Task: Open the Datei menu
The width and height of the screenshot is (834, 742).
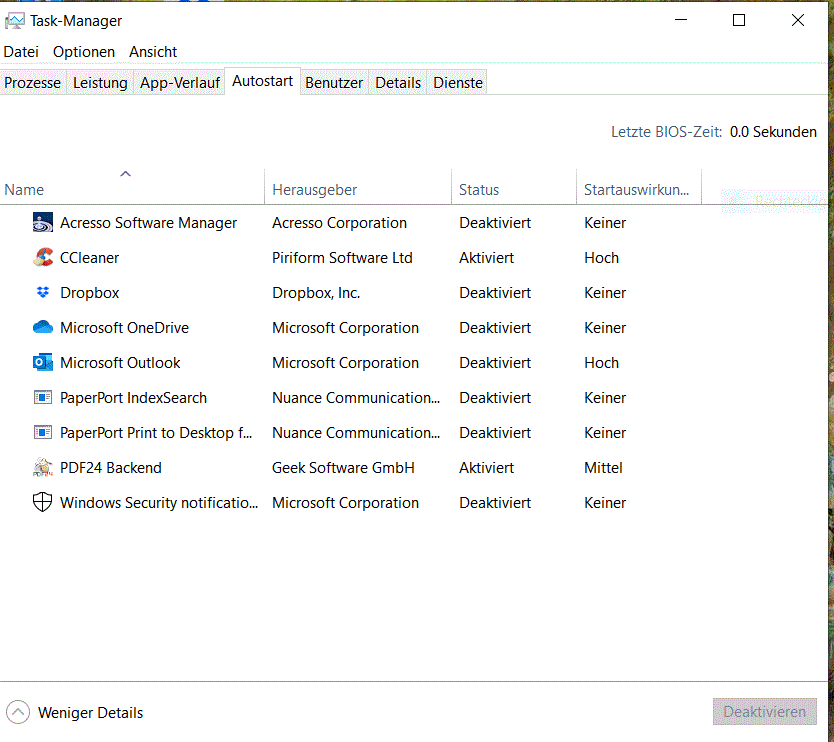Action: 21,52
